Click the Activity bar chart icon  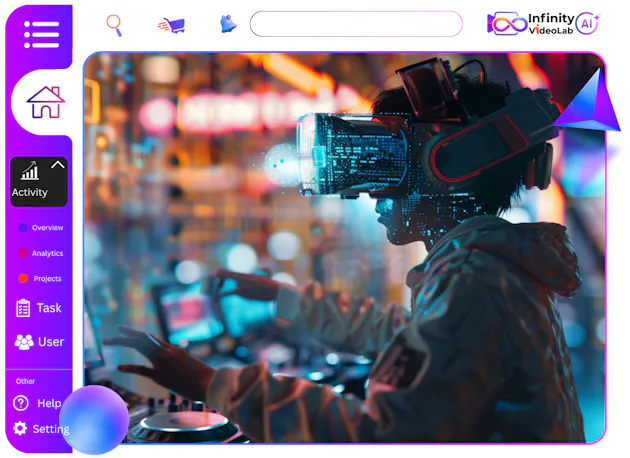(x=30, y=172)
